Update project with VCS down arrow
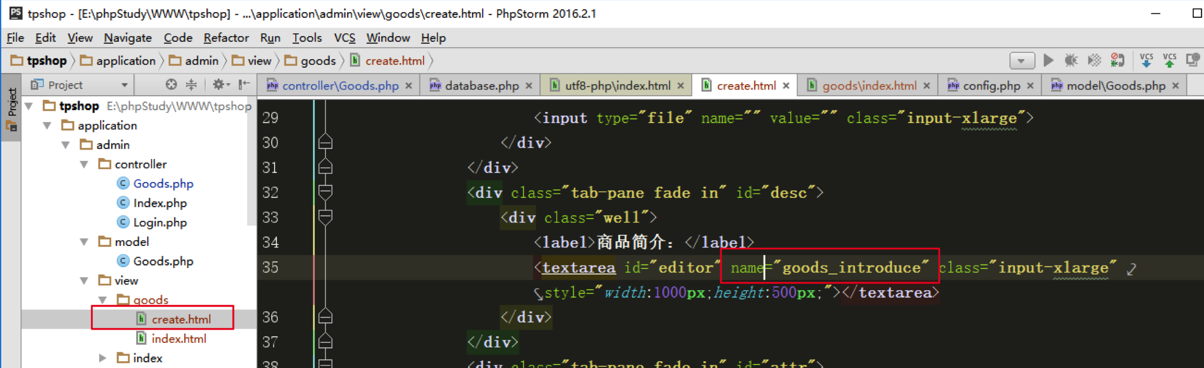Viewport: 1204px width, 368px height. coord(1147,61)
